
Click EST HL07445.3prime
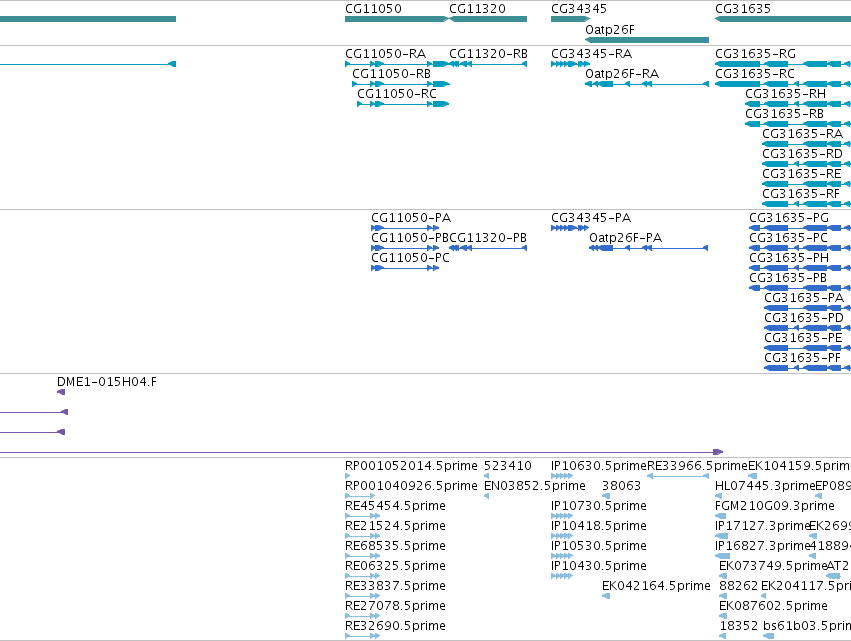tap(719, 496)
